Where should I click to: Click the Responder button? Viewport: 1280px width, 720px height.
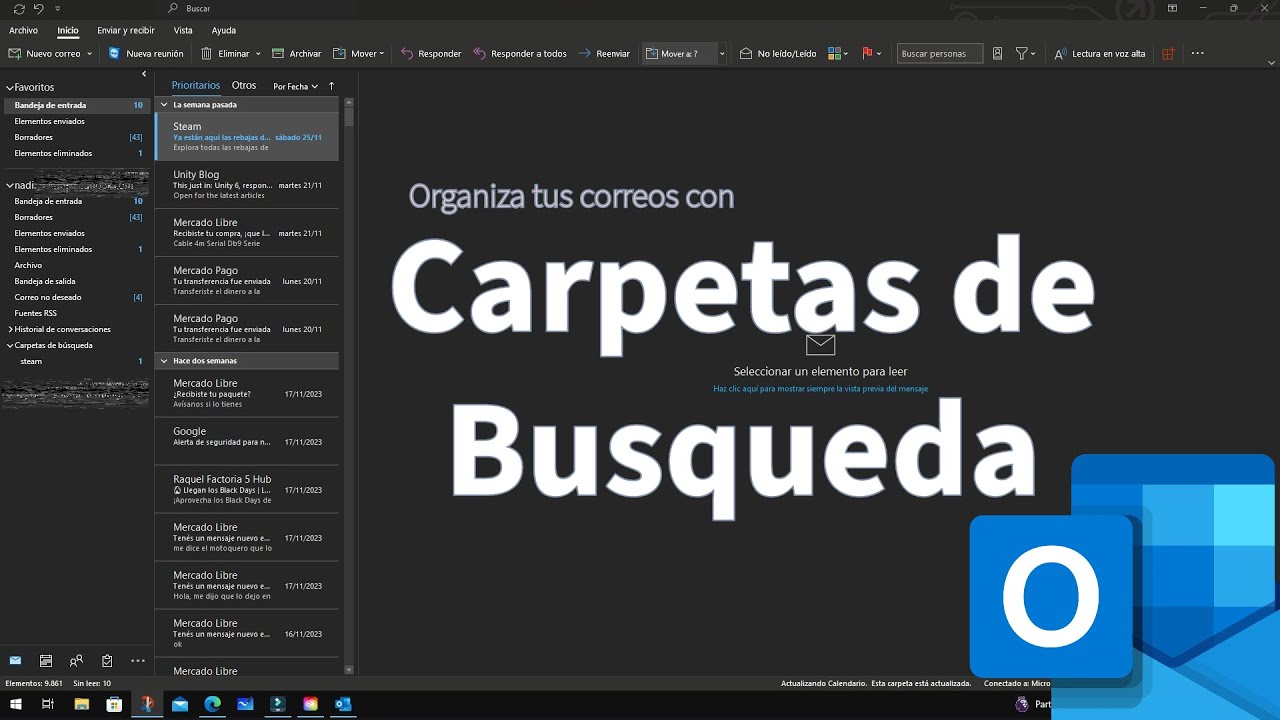[431, 54]
